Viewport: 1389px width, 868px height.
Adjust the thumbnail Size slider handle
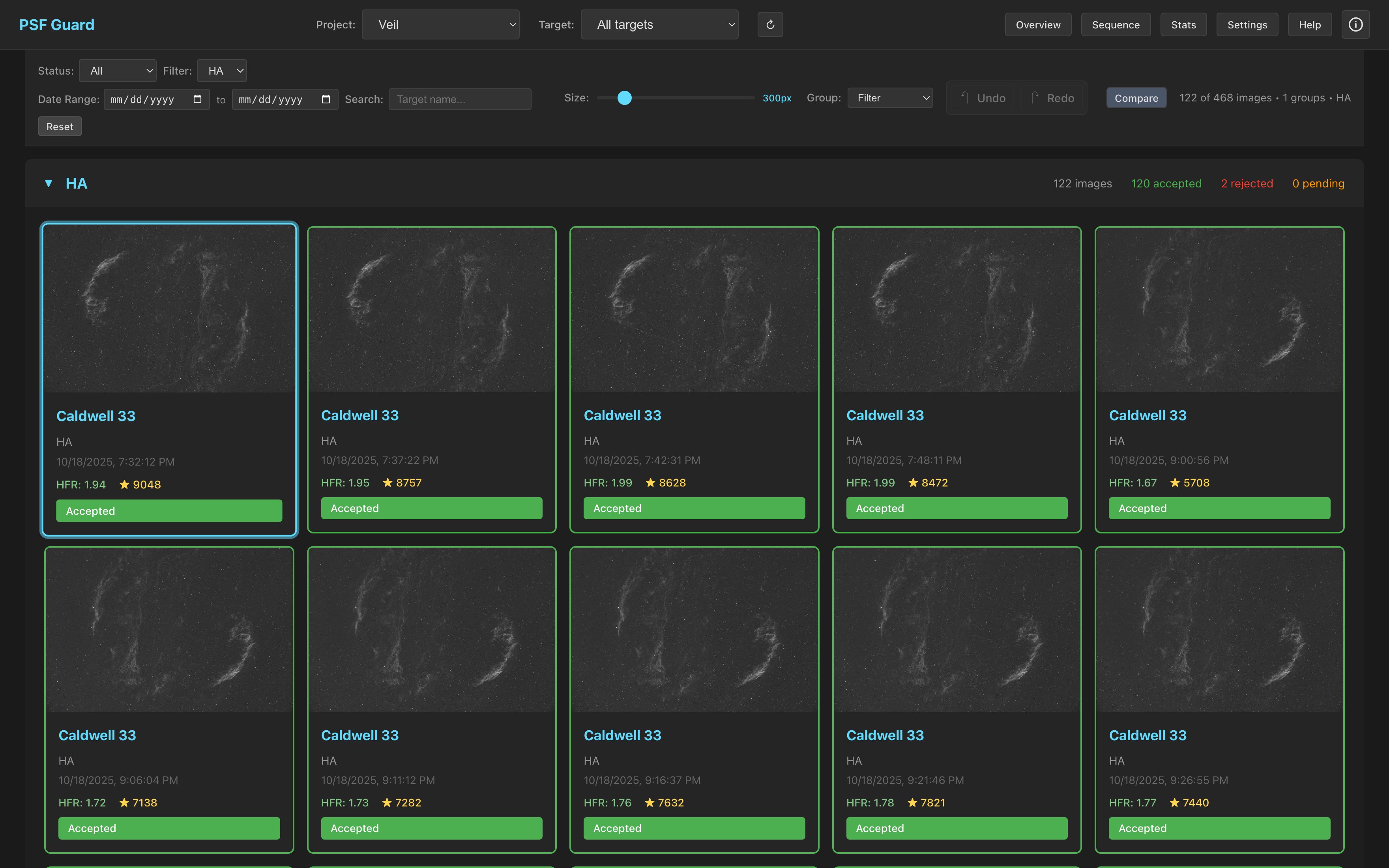click(625, 98)
